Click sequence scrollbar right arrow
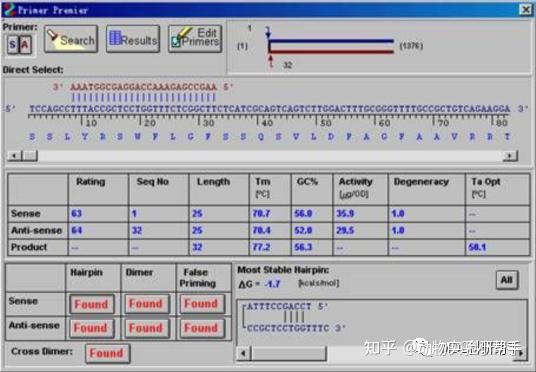 510,156
